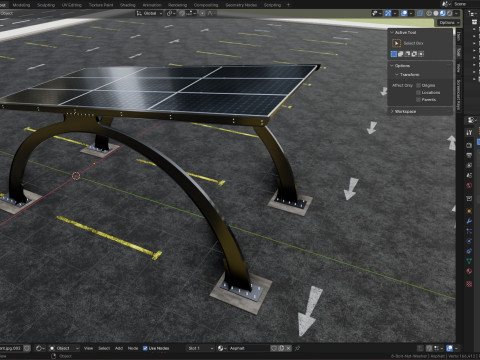Pin the node tree with pin icon
Image resolution: width=480 pixels, height=360 pixels.
297,348
